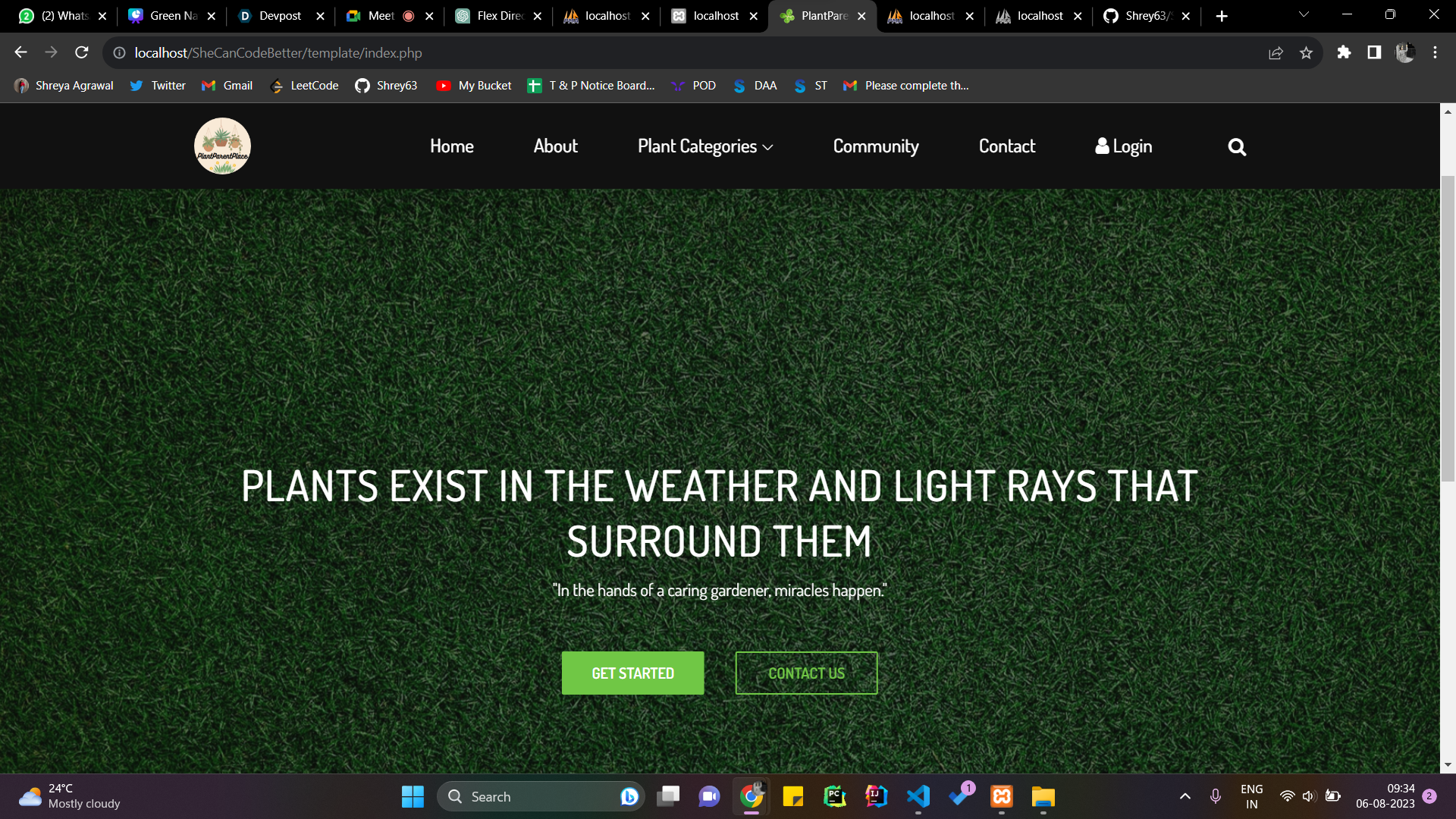Click the share page icon in address bar
Screen dimensions: 1456x819
(x=1276, y=53)
